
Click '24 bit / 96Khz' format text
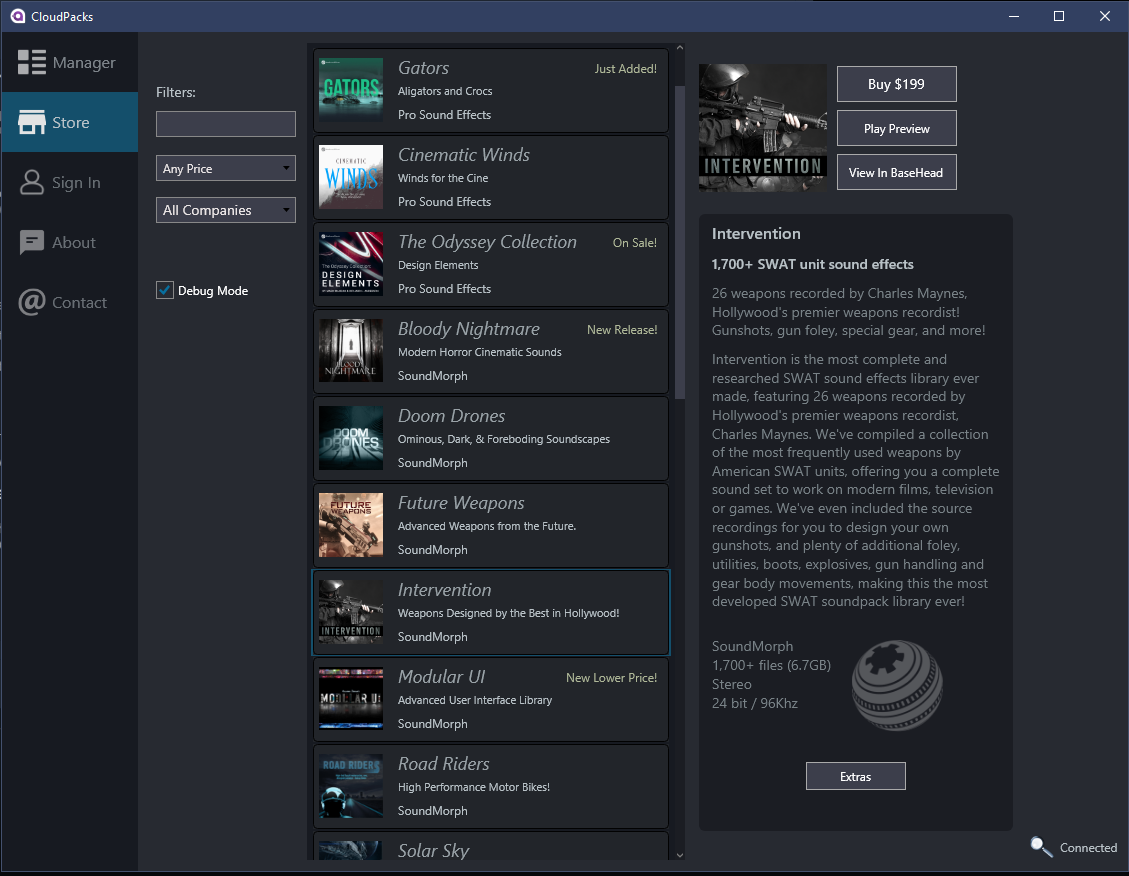tap(755, 703)
